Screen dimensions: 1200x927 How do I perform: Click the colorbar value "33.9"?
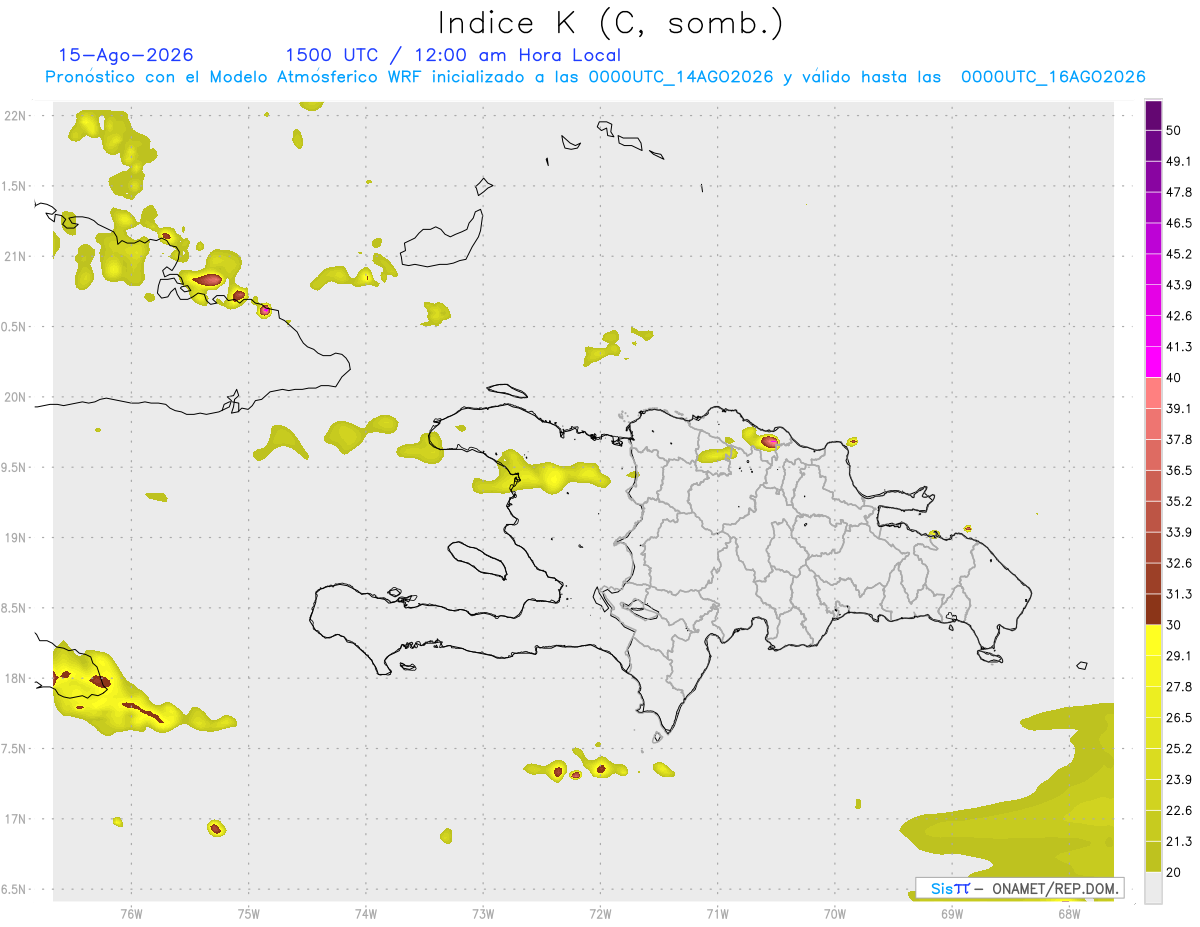click(1179, 532)
